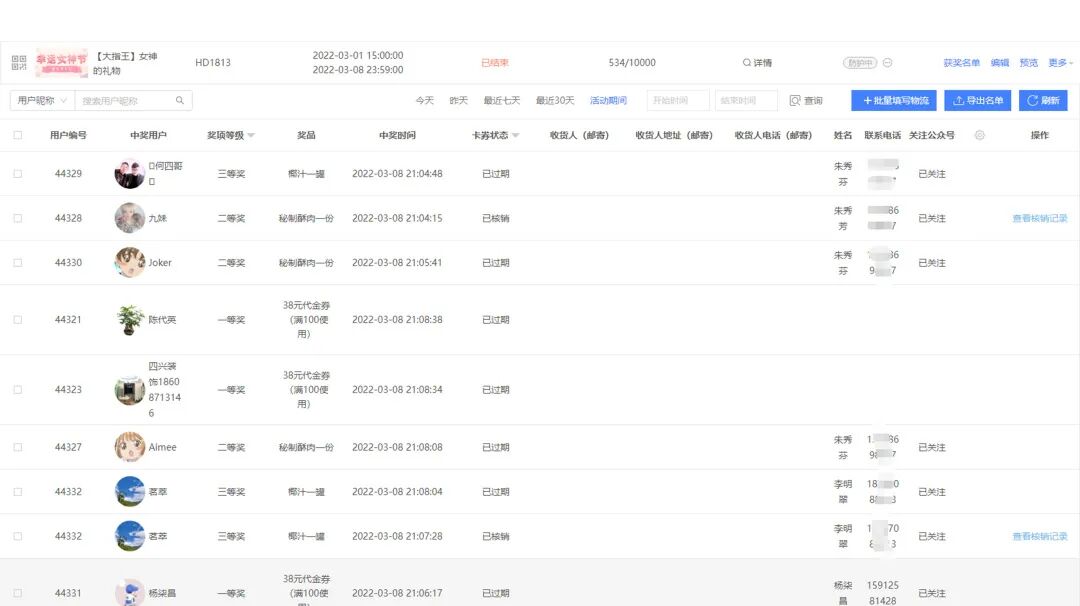The image size is (1080, 606).
Task: Click the export icon on the 导出名单 button
Action: (x=958, y=100)
